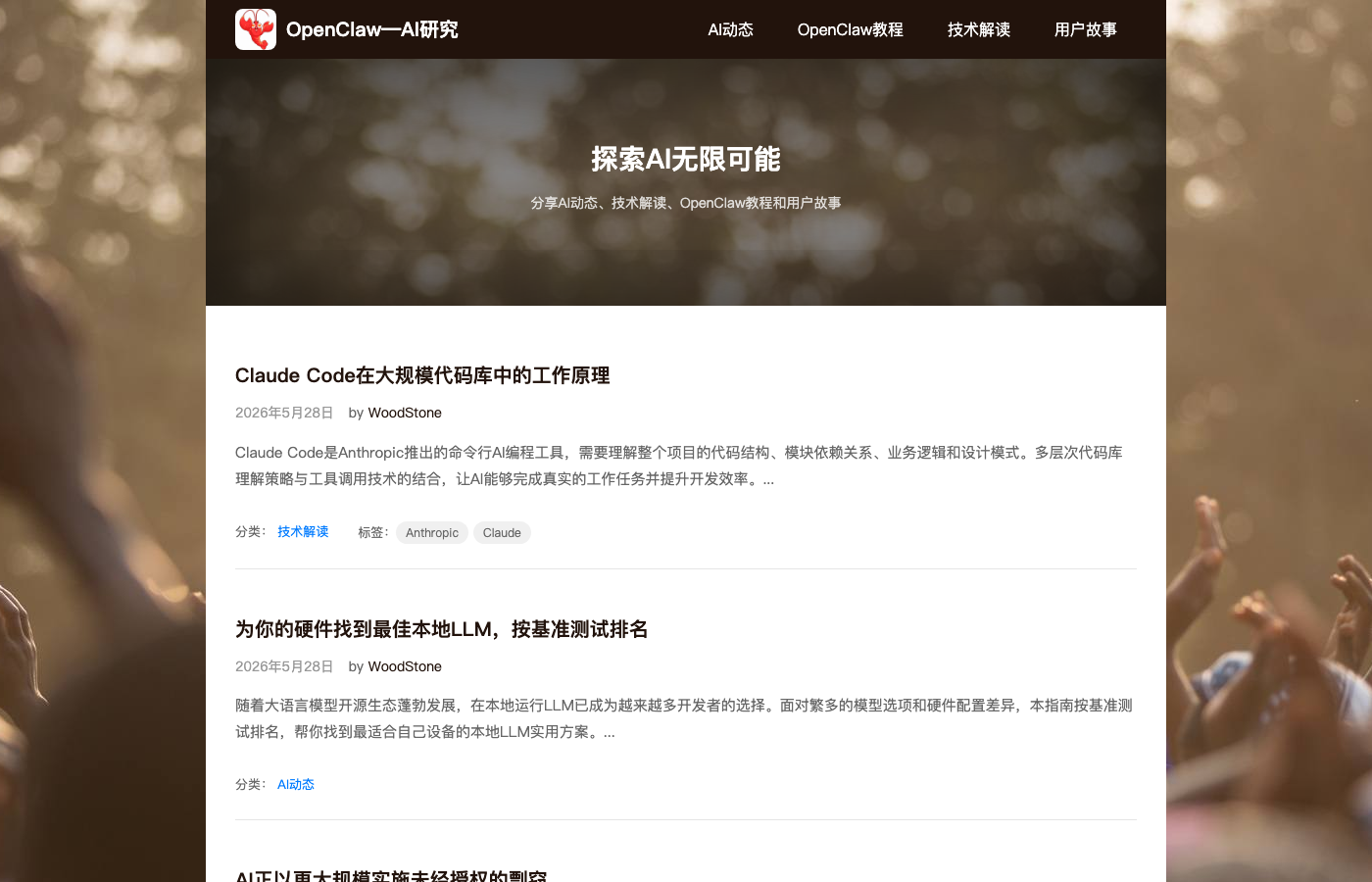
Task: Click the 2026年5月28日 date under Claude Code article
Action: pos(284,413)
